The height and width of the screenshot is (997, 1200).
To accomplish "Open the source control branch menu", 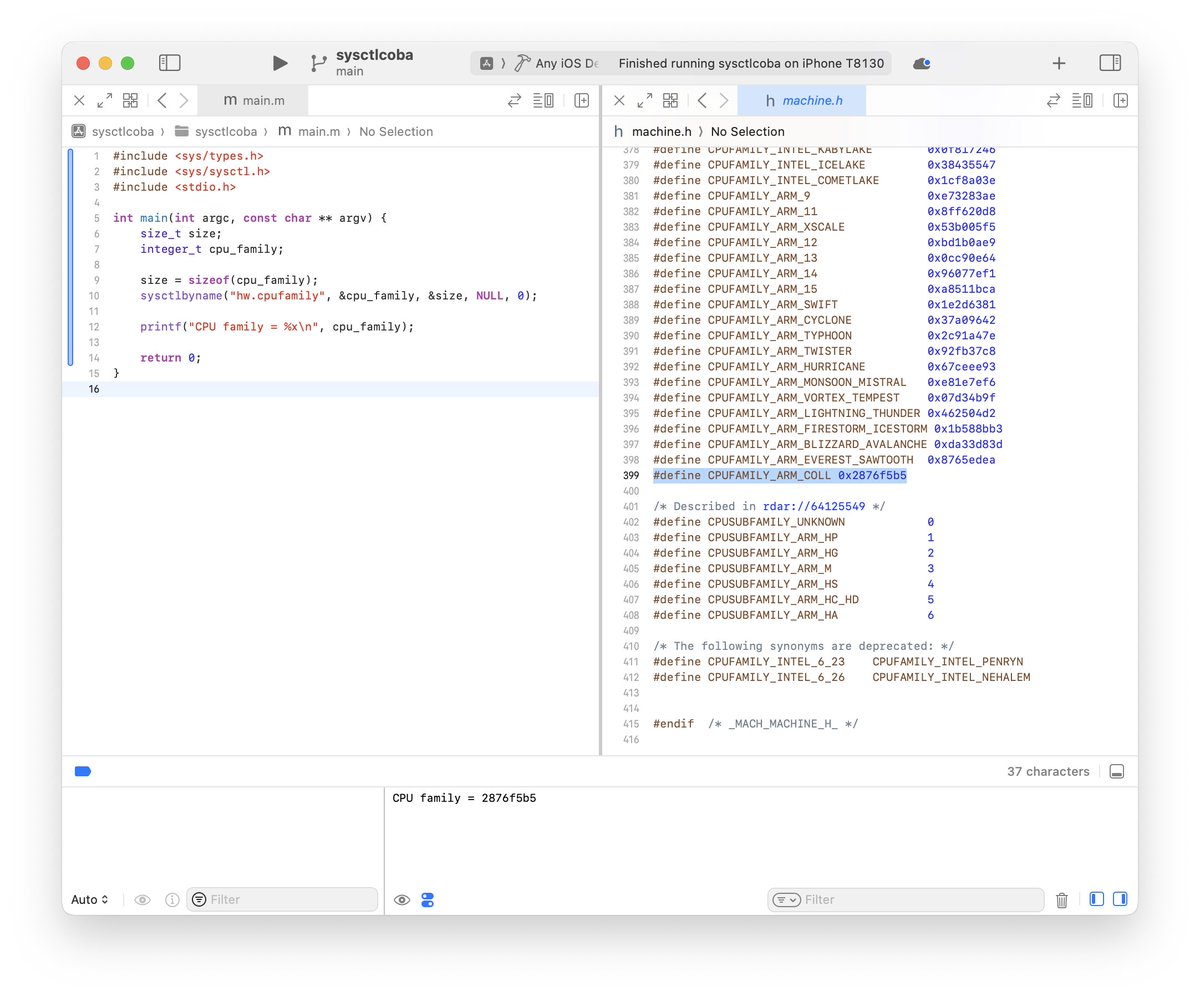I will 318,63.
